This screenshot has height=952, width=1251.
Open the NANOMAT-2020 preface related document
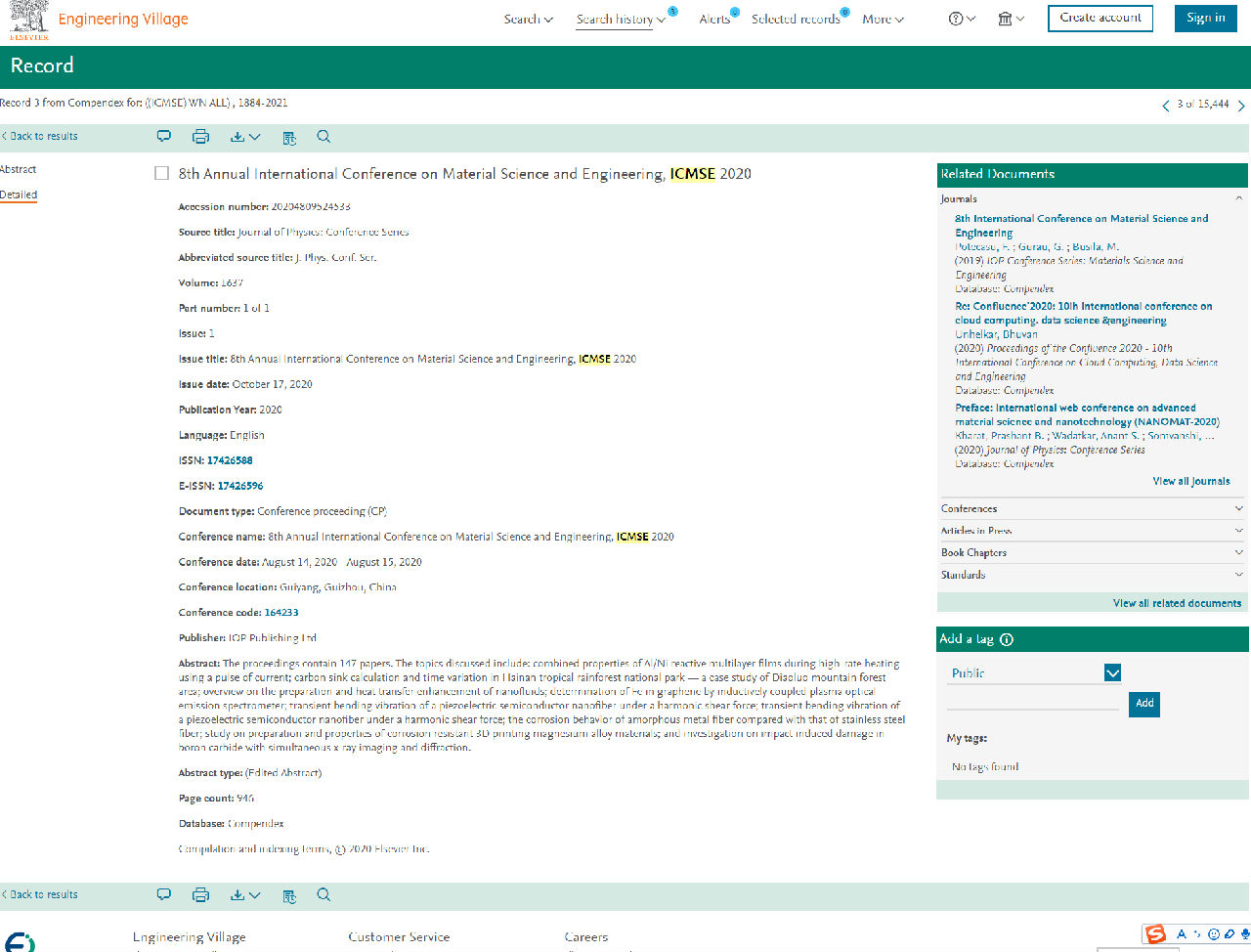point(1087,414)
